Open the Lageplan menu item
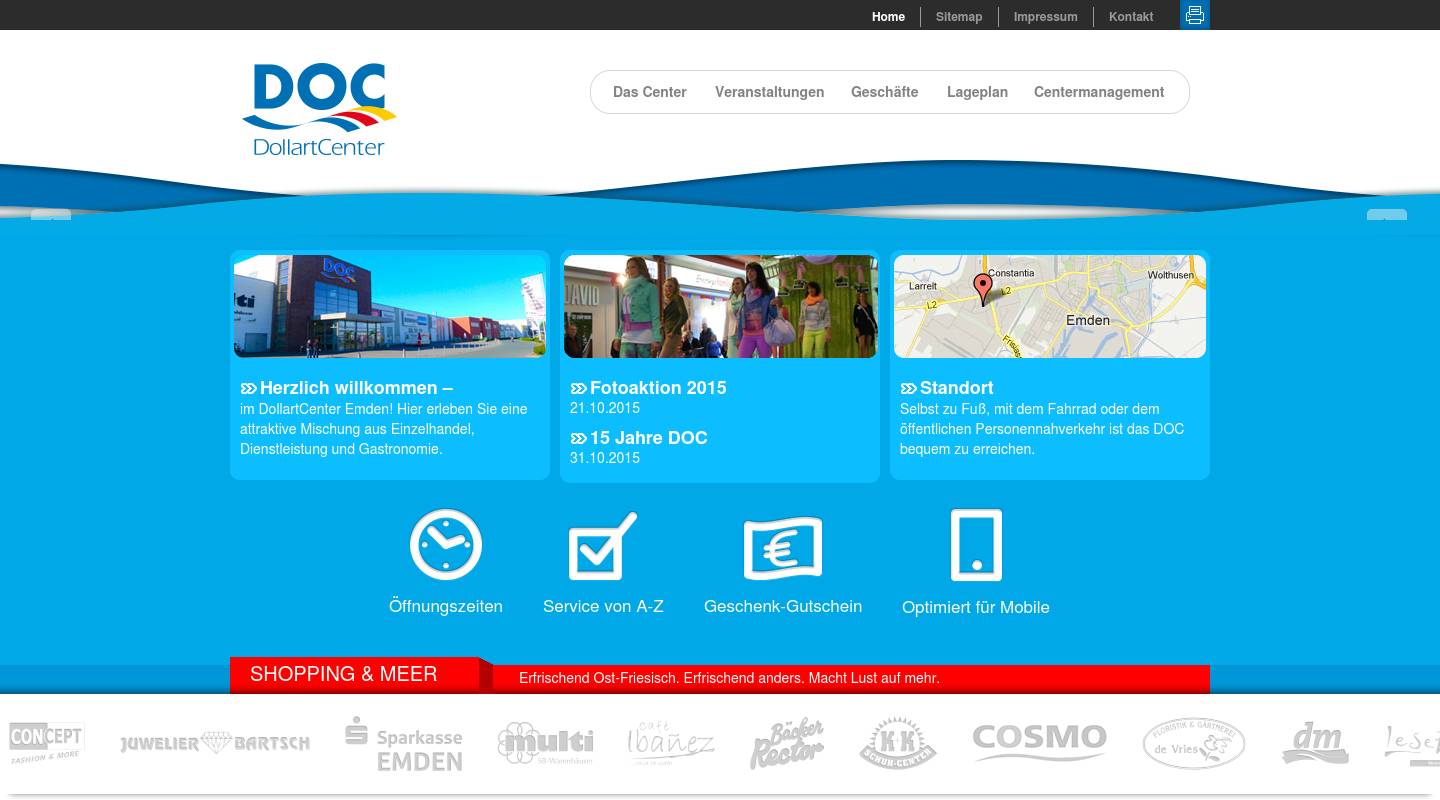The image size is (1440, 800). 977,92
